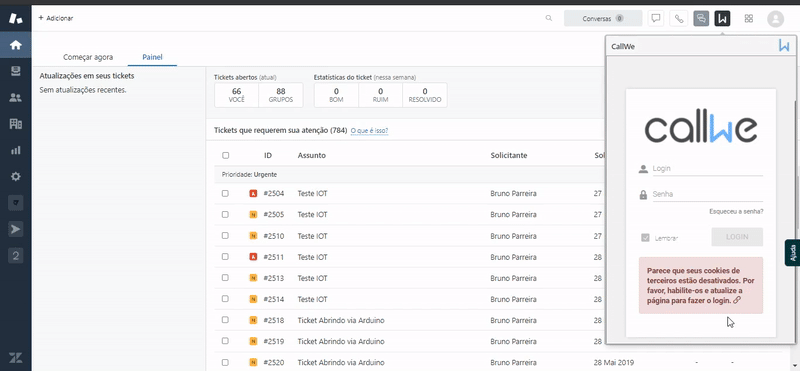Click Esqueceu a senha? link
800x371 pixels.
[x=736, y=211]
